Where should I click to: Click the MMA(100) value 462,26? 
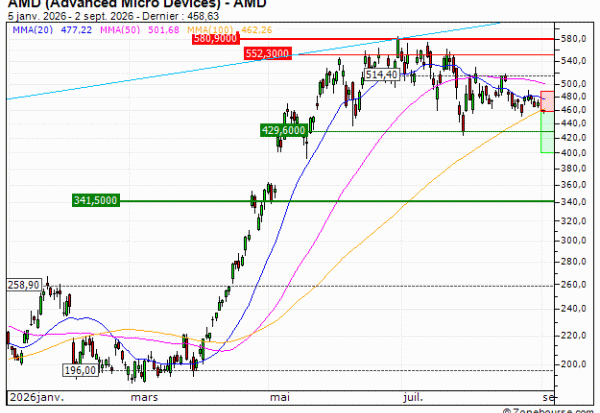[257, 30]
